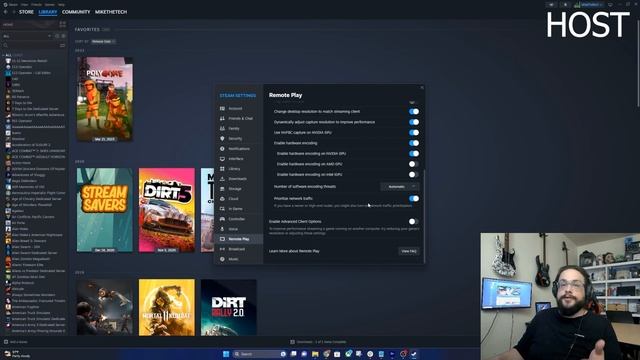
Task: Open the MIKETHETECH profile tab
Action: [x=111, y=12]
